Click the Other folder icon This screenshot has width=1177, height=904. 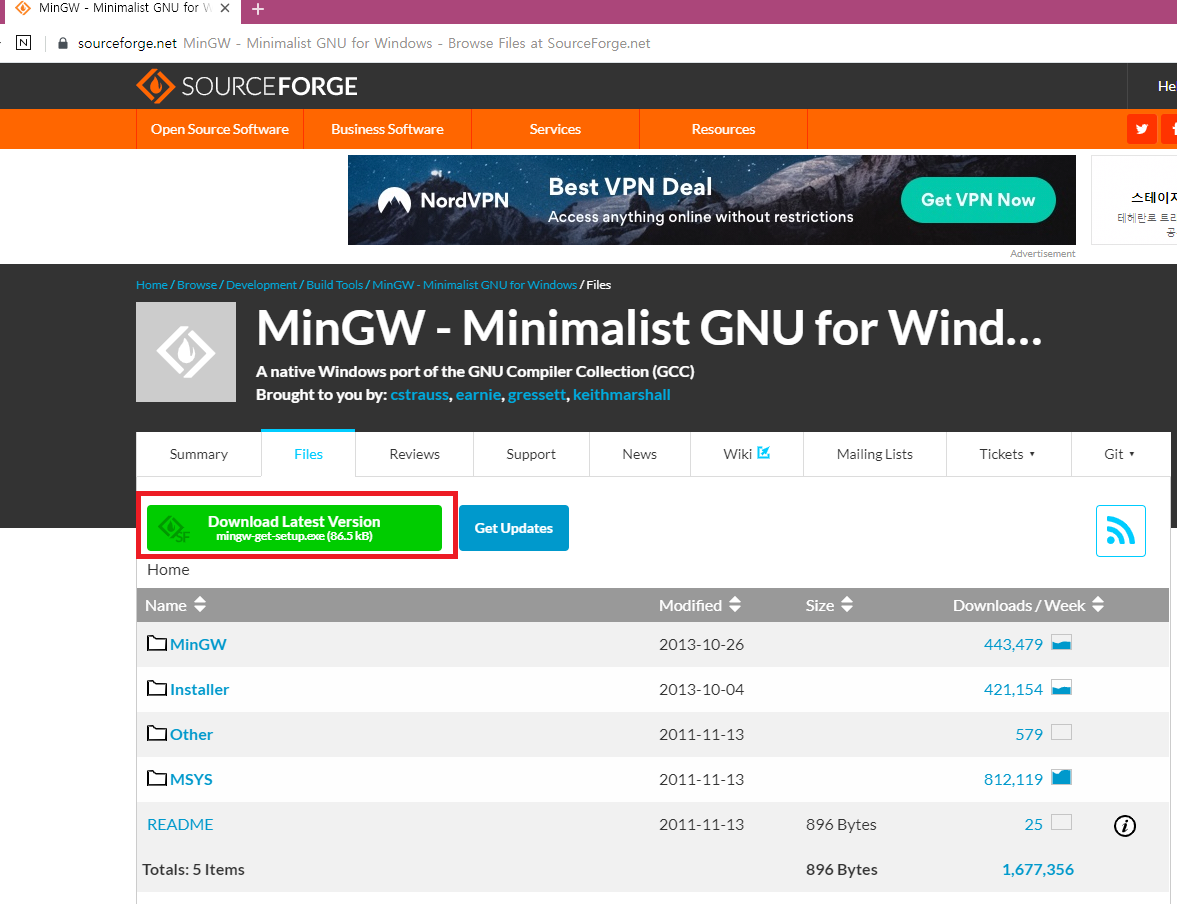[157, 734]
